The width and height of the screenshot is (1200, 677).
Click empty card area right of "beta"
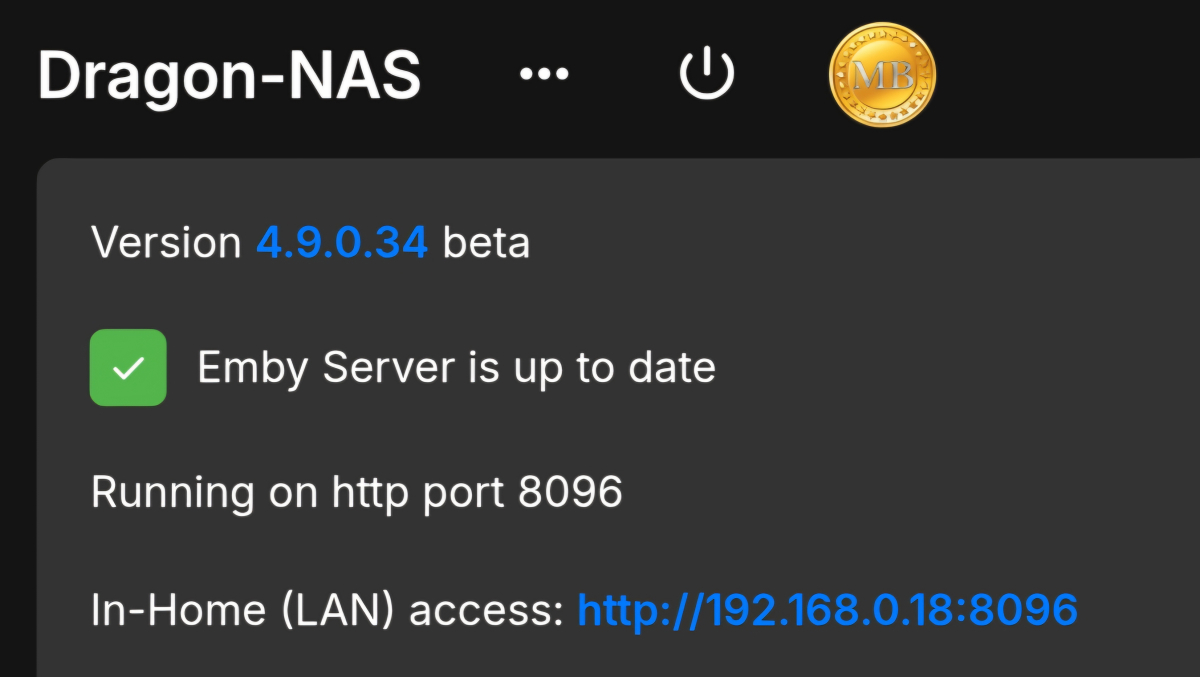click(850, 243)
